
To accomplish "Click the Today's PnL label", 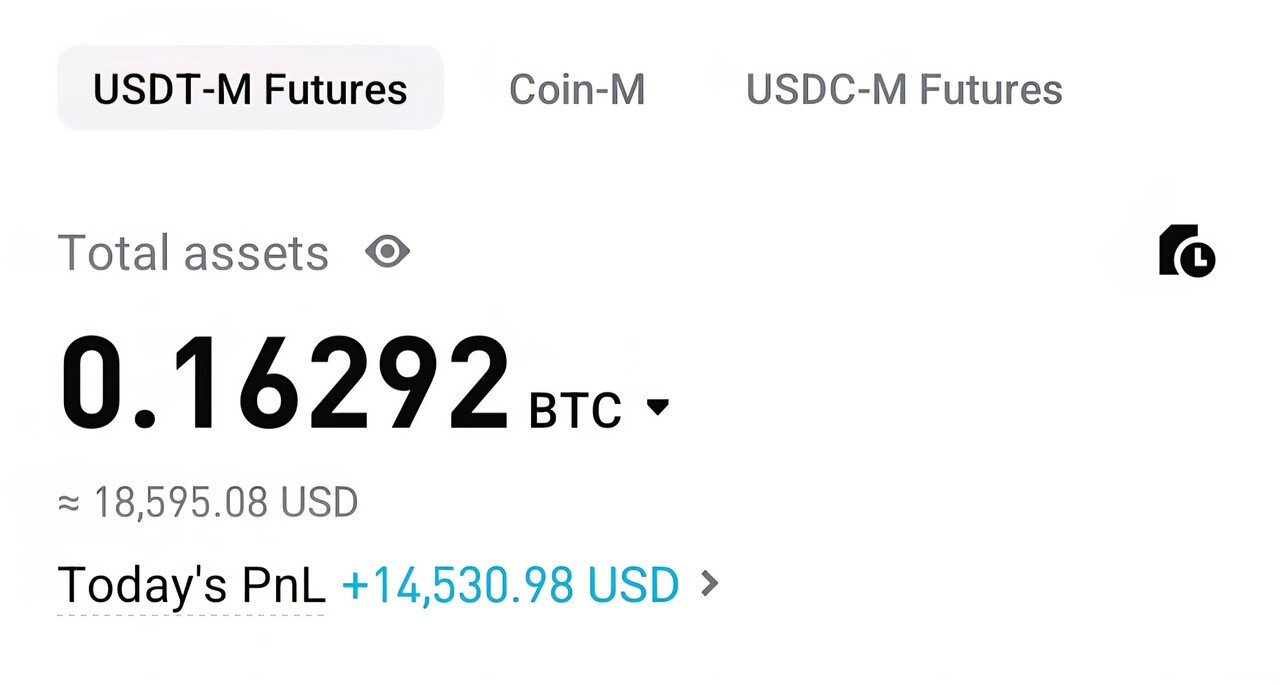I will click(x=191, y=584).
